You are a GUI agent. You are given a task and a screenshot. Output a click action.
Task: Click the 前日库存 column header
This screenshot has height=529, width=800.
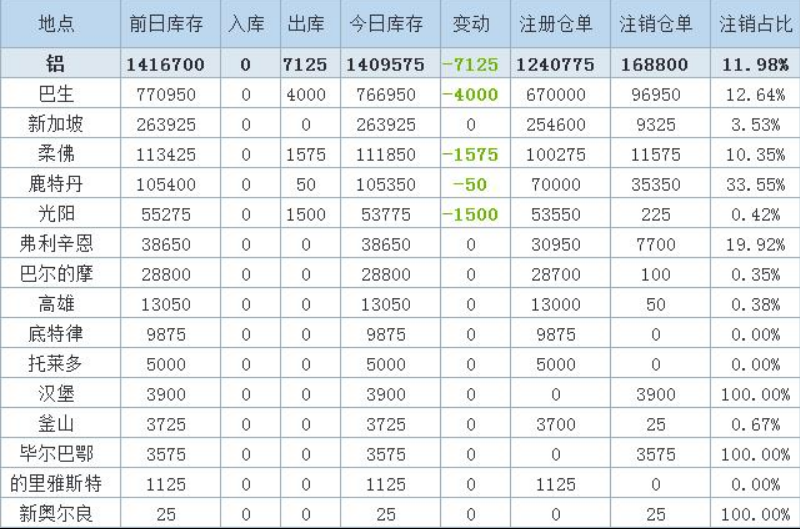[166, 24]
